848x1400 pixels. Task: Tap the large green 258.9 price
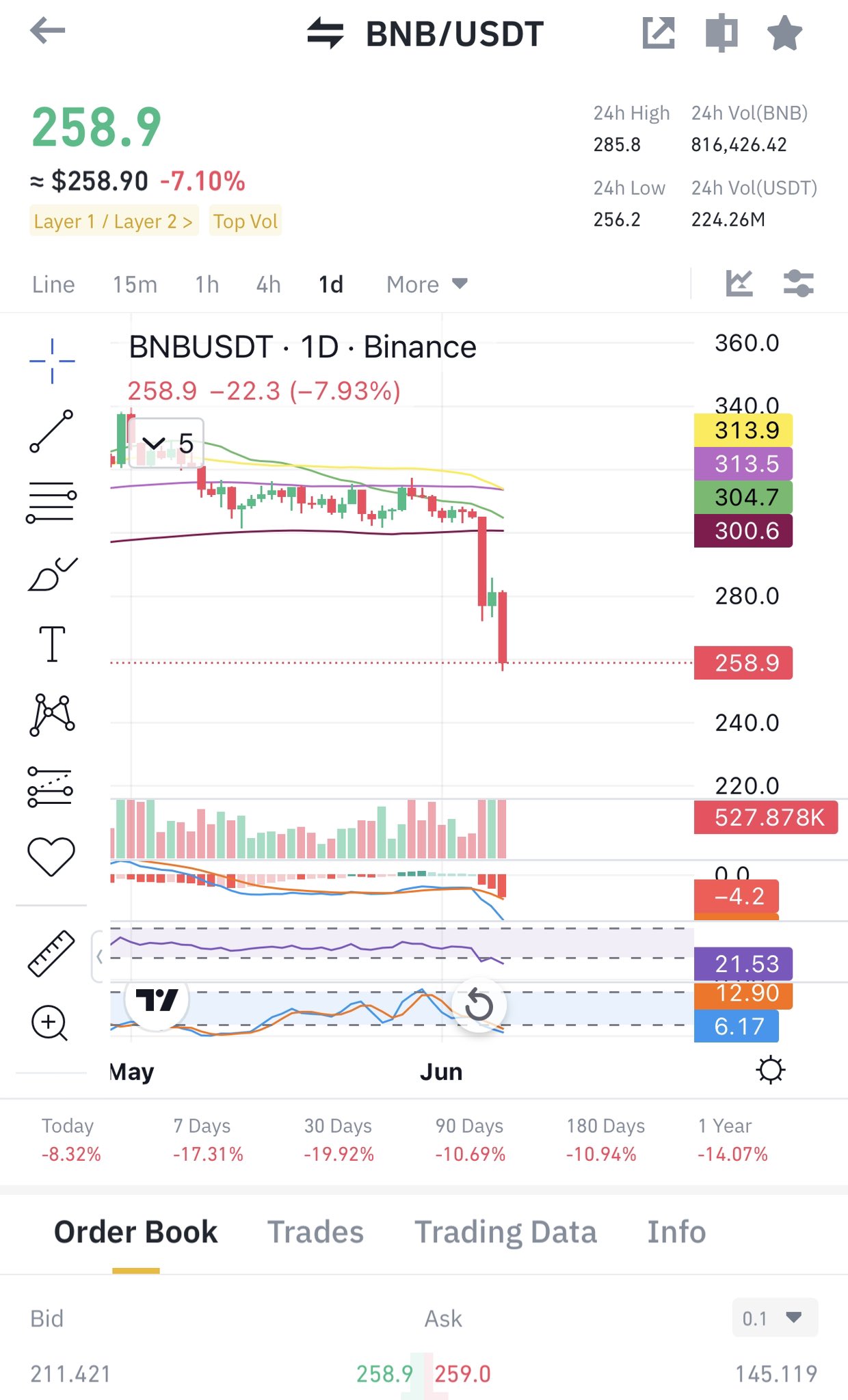(96, 128)
